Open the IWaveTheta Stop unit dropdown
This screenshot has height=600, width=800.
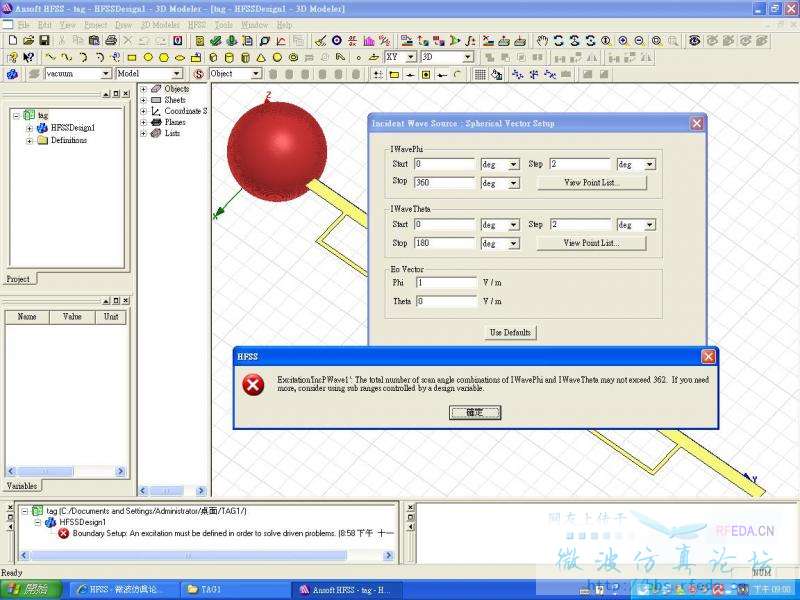click(514, 243)
